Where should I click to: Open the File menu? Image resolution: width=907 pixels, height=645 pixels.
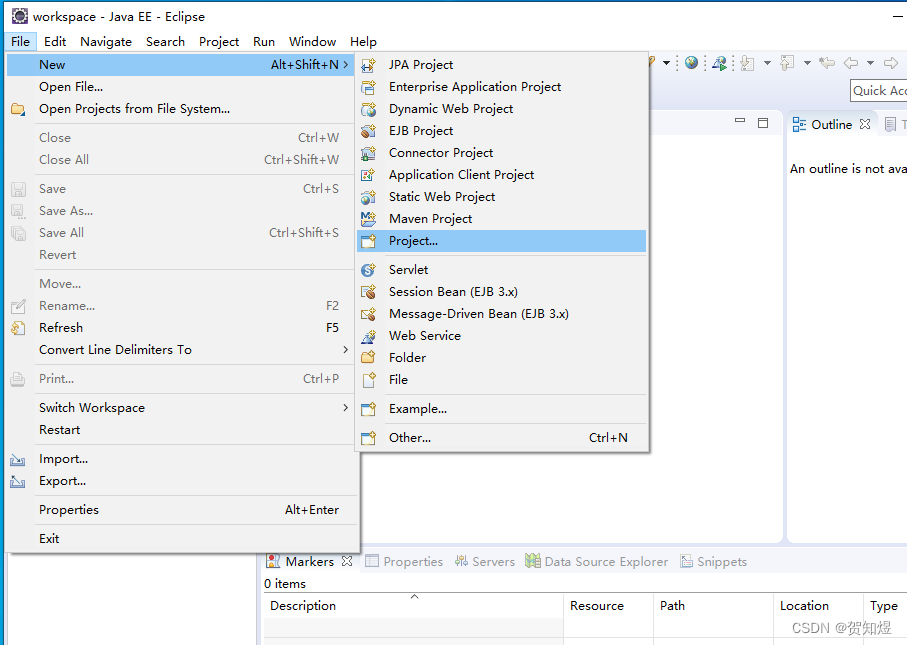[x=20, y=42]
